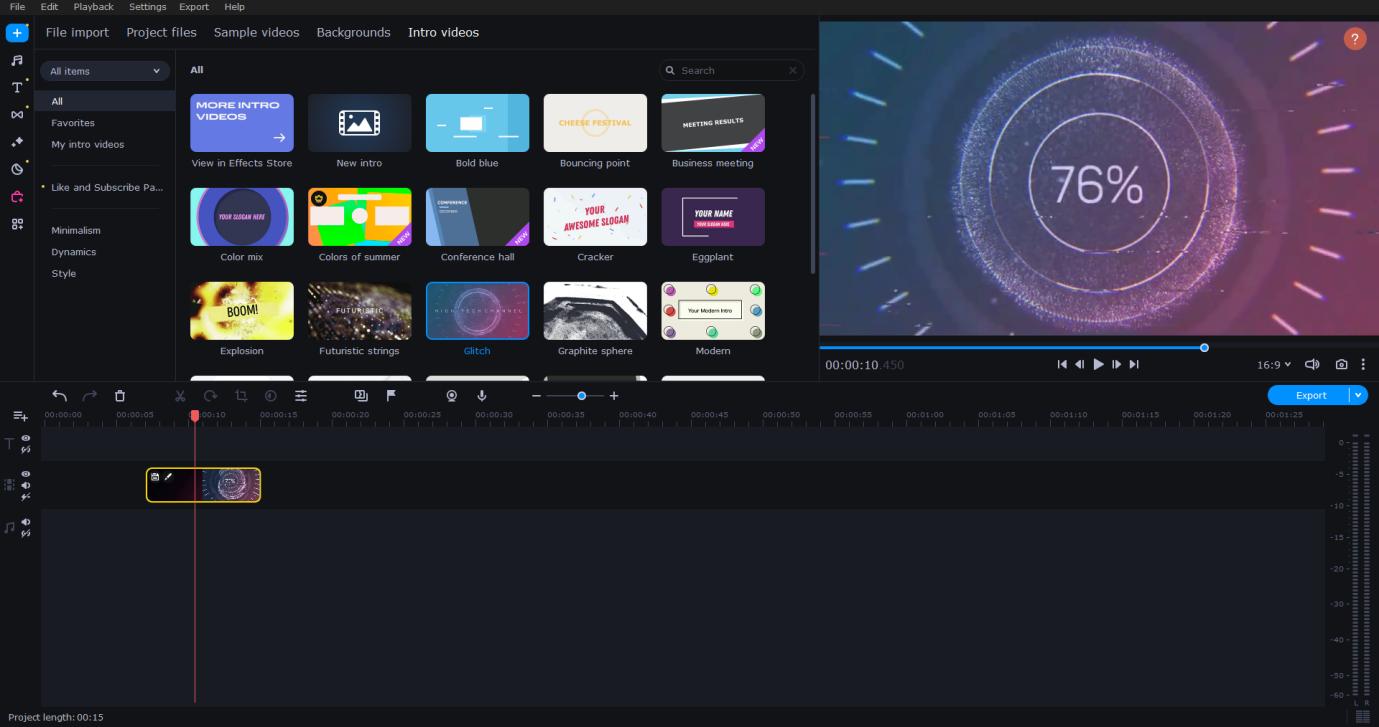Open the Edit menu
Viewport: 1379px width, 727px height.
tap(49, 7)
